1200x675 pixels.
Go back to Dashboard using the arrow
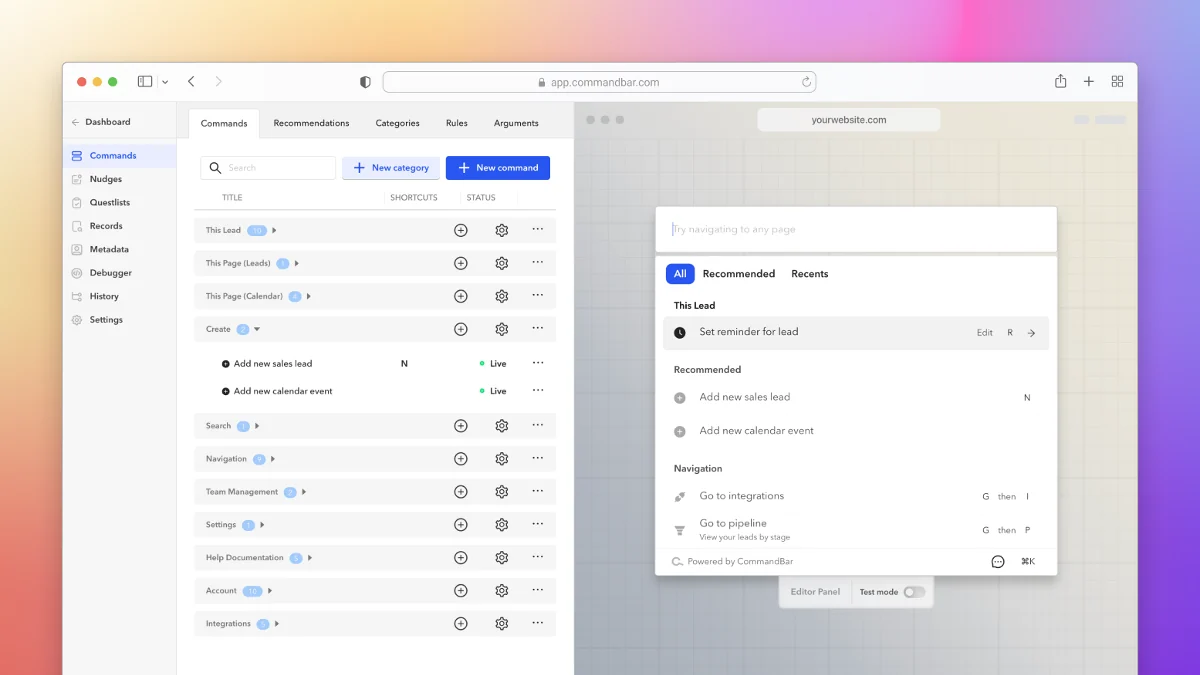(x=75, y=122)
